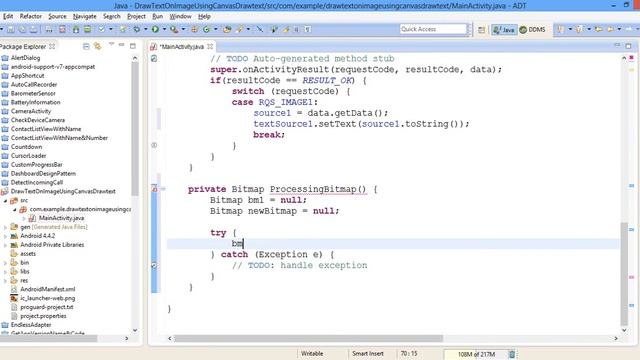Viewport: 640px width, 360px height.
Task: Open New Java Class dropdown arrow
Action: (216, 29)
